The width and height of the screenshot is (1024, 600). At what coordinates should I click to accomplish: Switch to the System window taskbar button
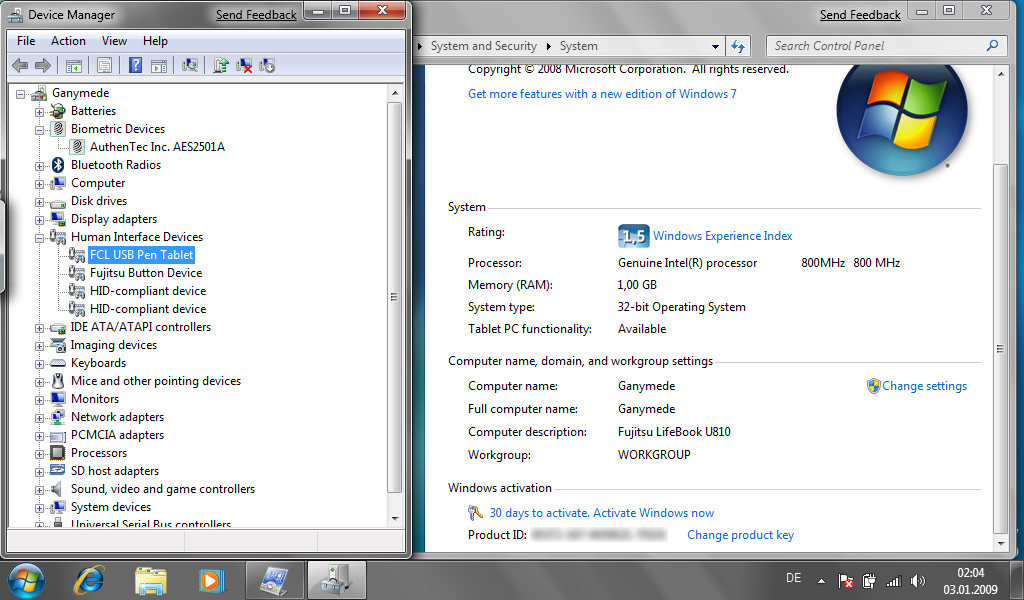tap(275, 580)
